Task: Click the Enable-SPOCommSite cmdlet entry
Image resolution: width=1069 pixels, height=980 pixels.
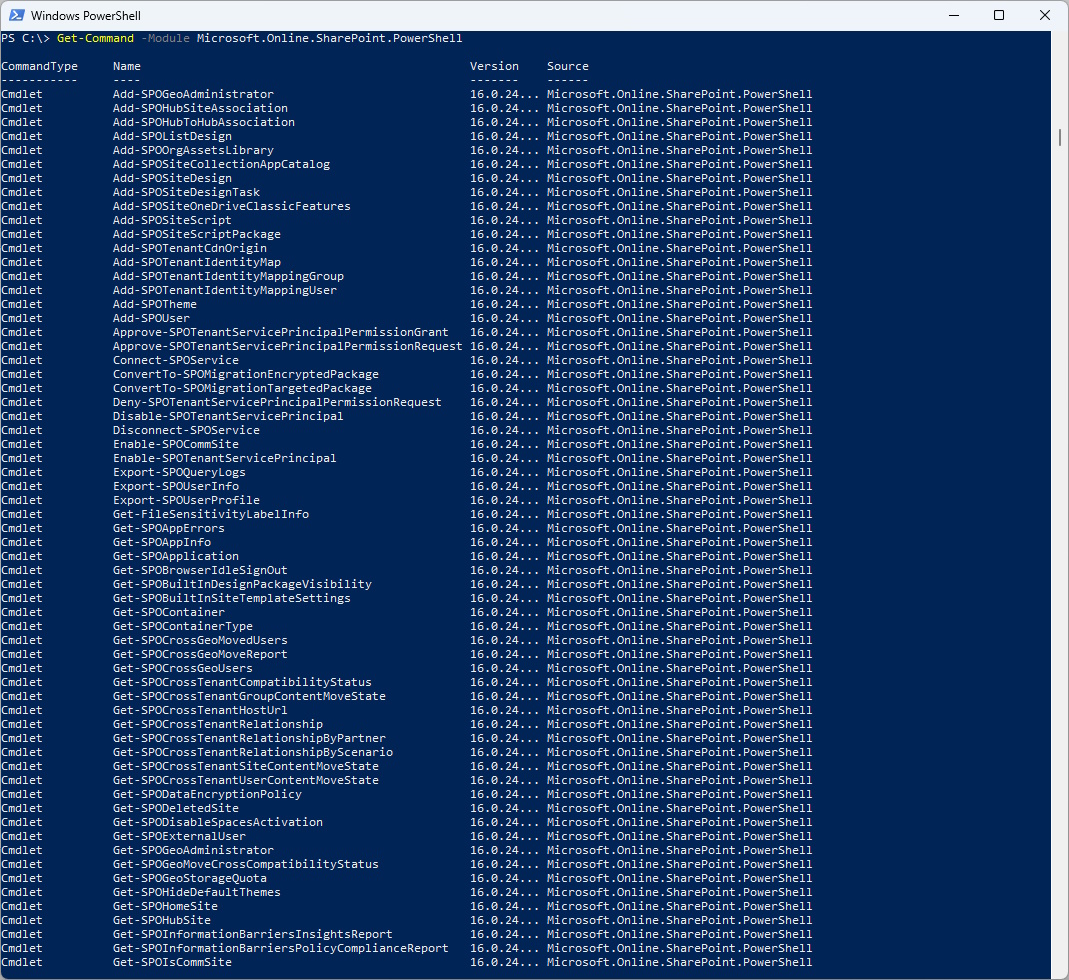Action: pos(175,444)
